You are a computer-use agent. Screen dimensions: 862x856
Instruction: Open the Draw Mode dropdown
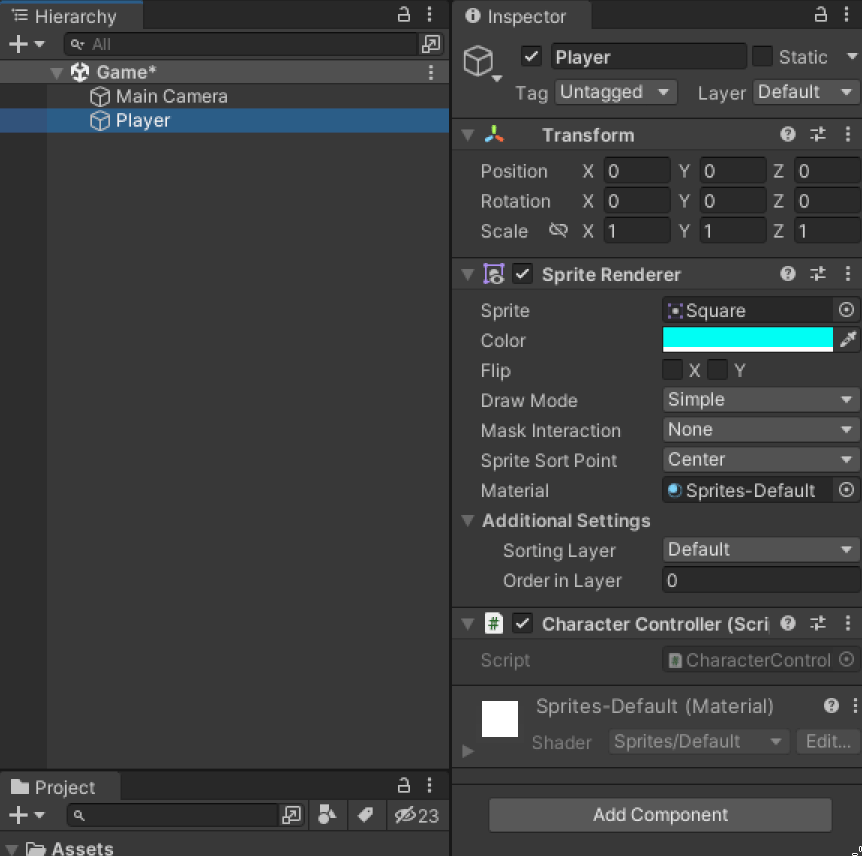(759, 400)
